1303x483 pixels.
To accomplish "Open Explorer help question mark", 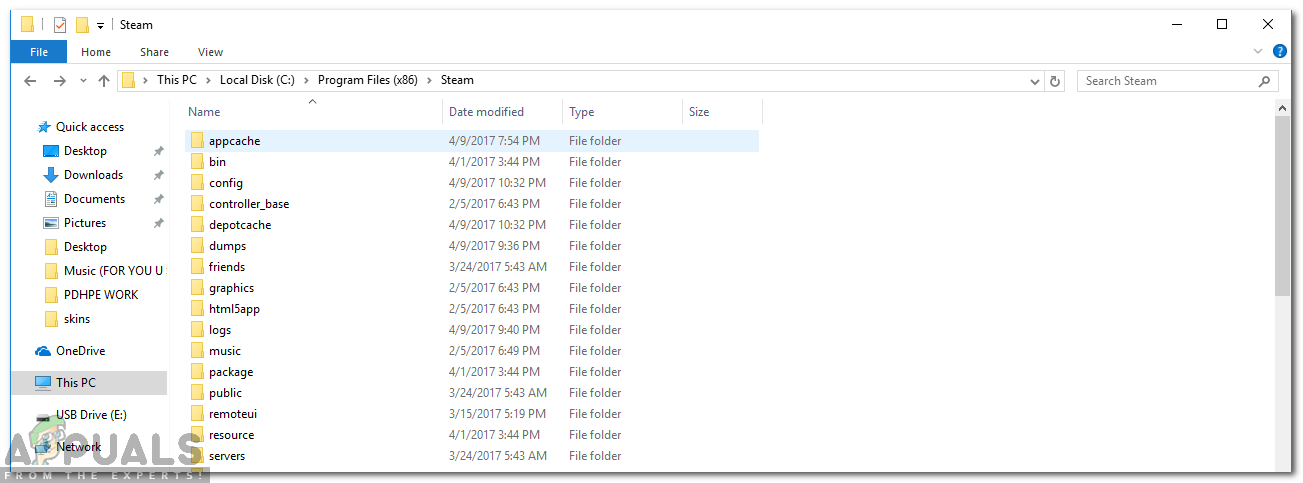I will point(1280,51).
